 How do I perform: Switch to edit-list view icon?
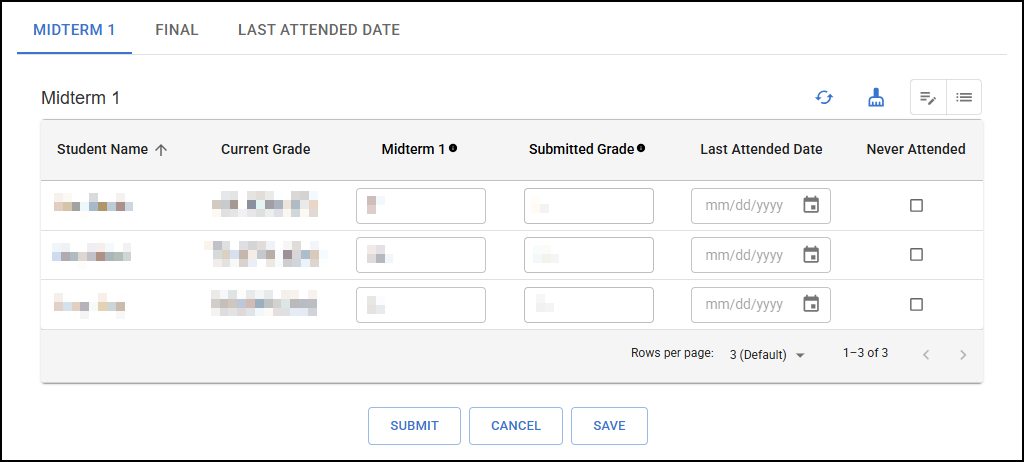[x=928, y=97]
